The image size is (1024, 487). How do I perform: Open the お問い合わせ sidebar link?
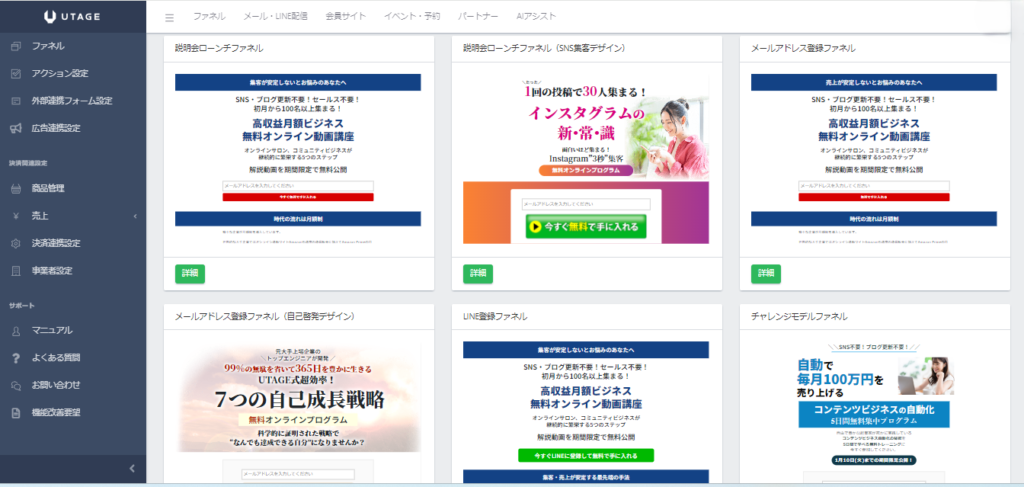pos(55,384)
